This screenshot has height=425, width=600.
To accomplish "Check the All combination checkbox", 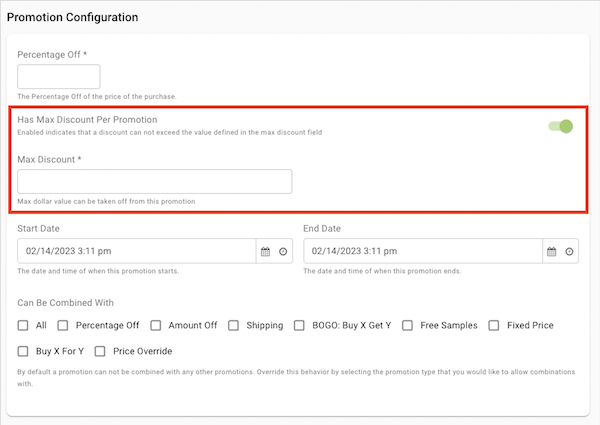I will click(x=23, y=326).
